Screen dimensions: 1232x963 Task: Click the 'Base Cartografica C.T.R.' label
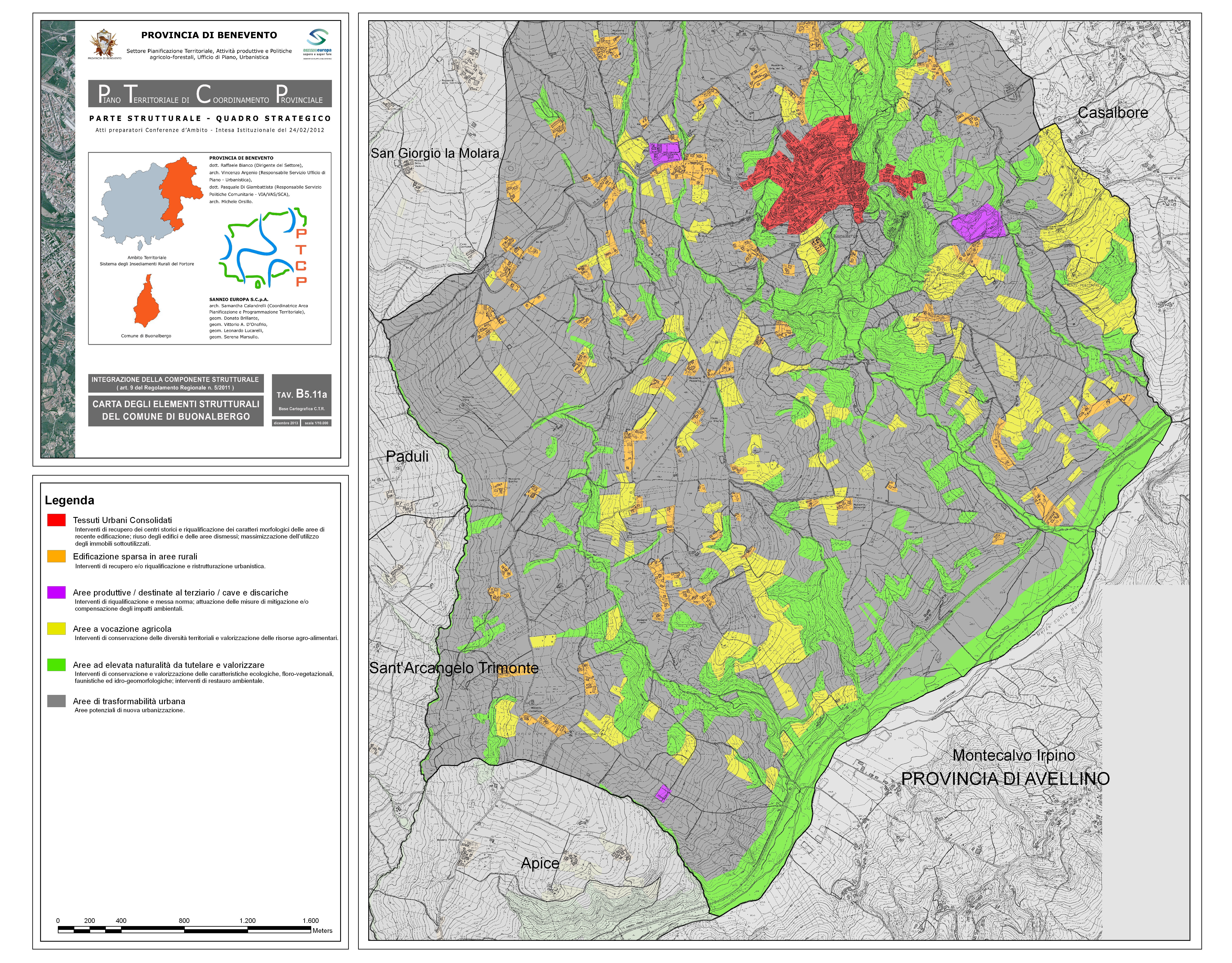point(302,409)
